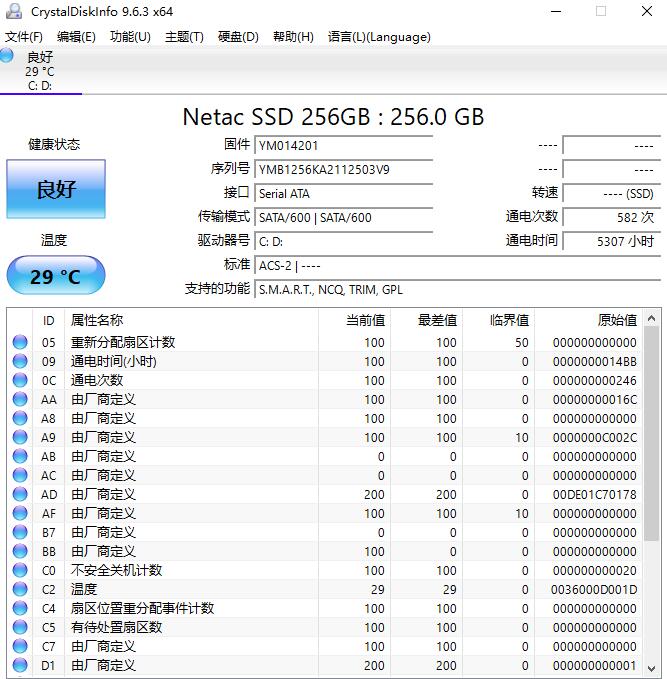This screenshot has height=679, width=667.
Task: Click the 通电时间 field showing 5307 小时
Action: pyautogui.click(x=612, y=242)
